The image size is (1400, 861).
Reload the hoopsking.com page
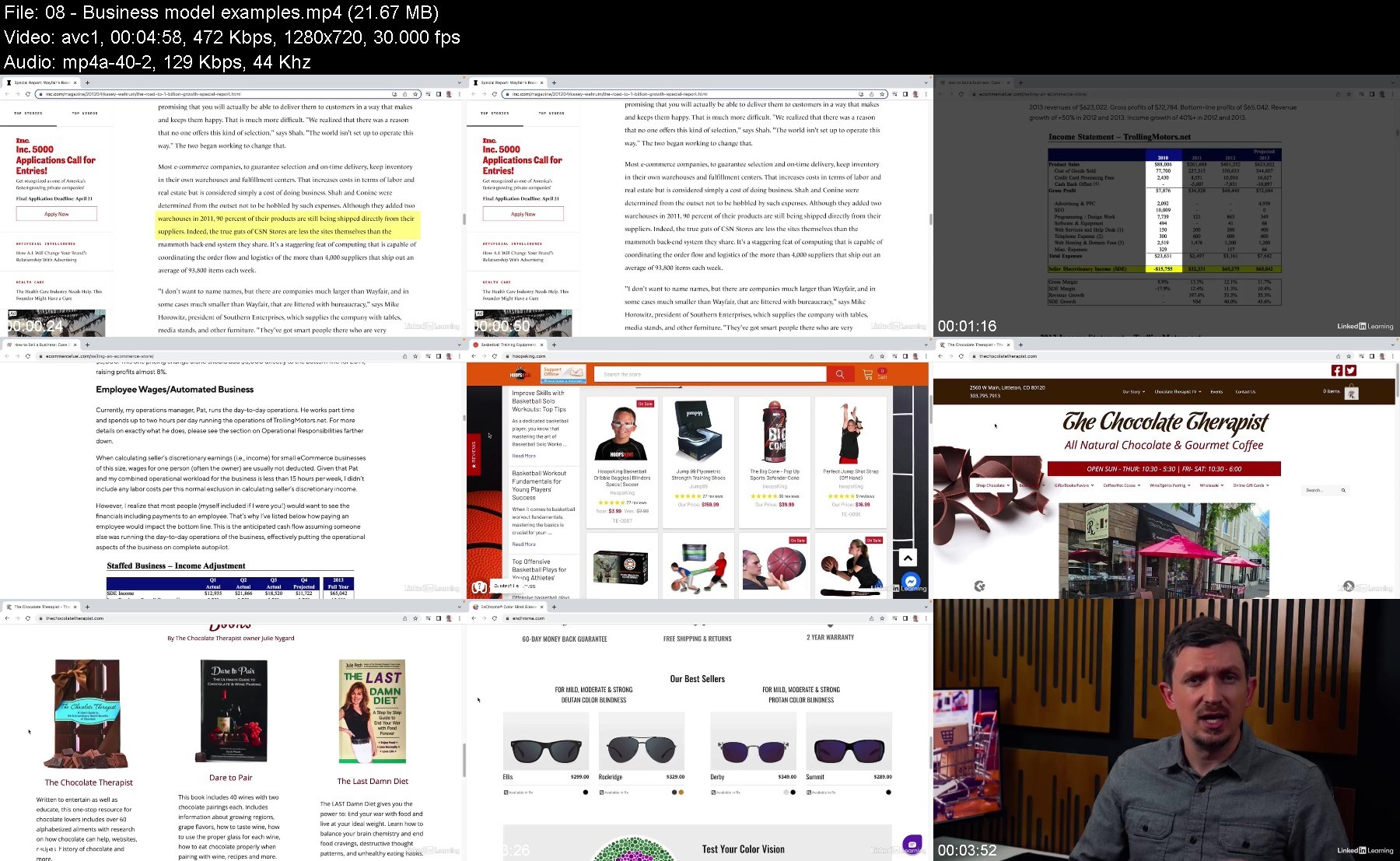(495, 356)
